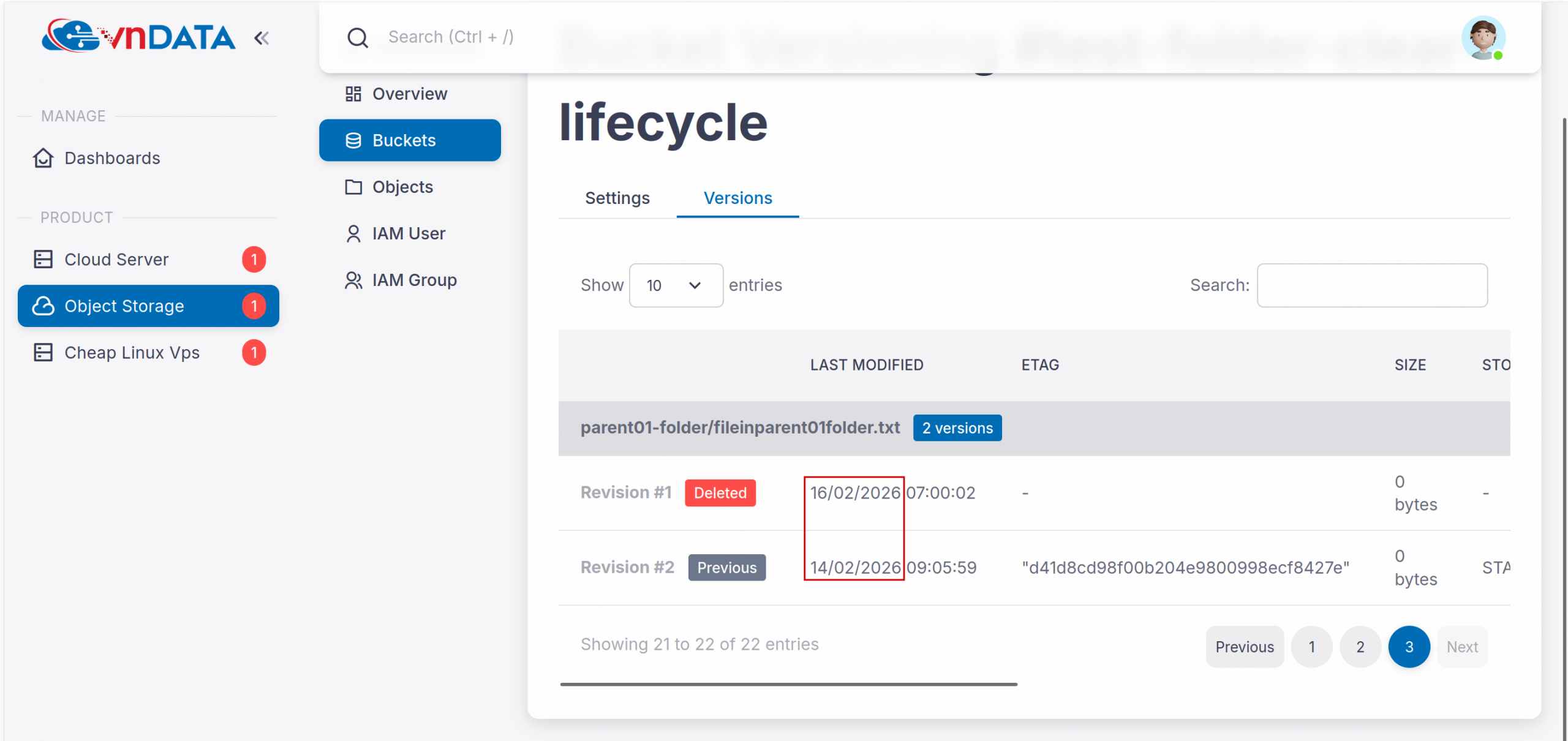Expand the 2 versions badge
This screenshot has width=1568, height=741.
tap(957, 428)
